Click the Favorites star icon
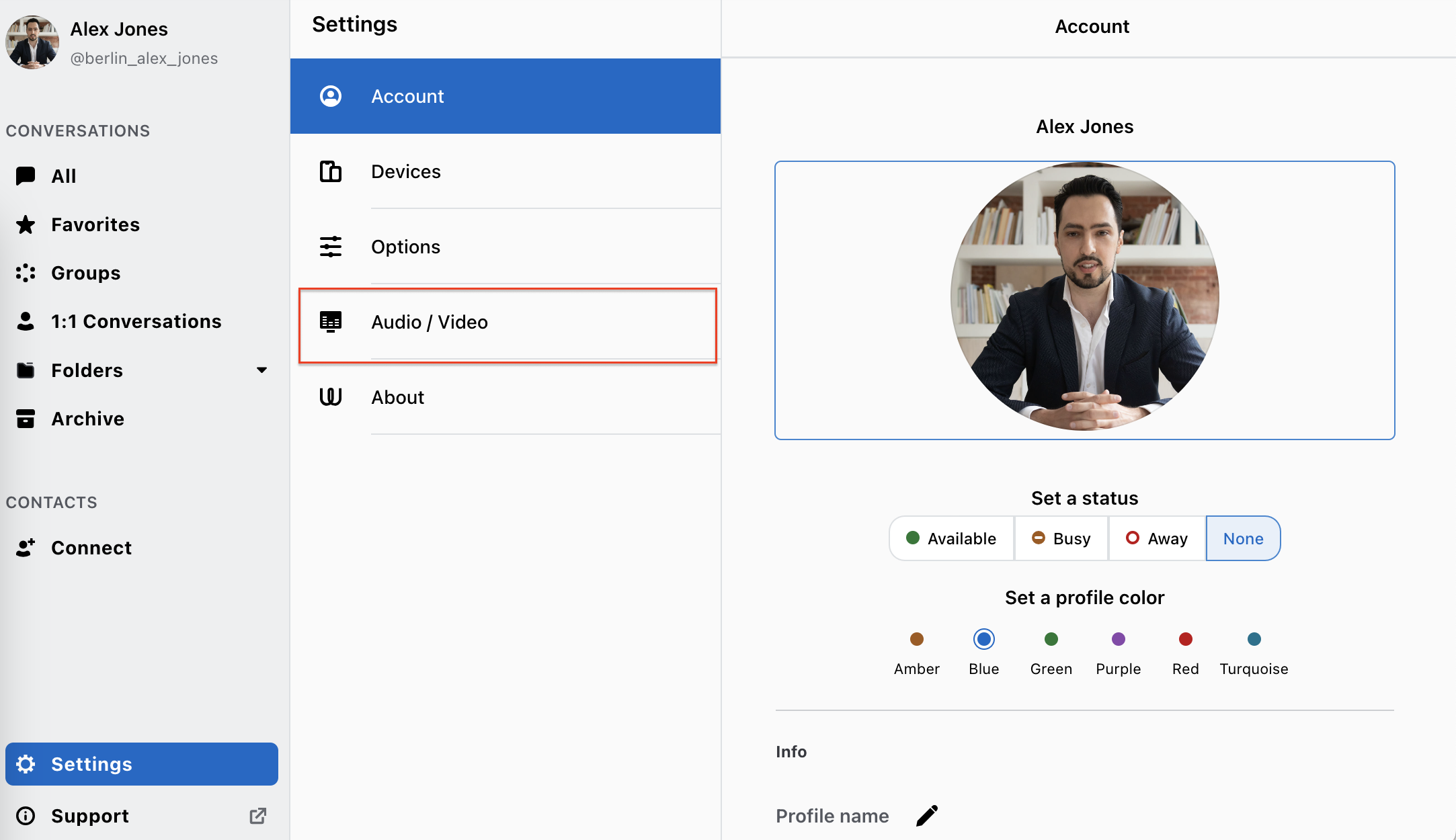Image resolution: width=1456 pixels, height=840 pixels. pyautogui.click(x=26, y=224)
